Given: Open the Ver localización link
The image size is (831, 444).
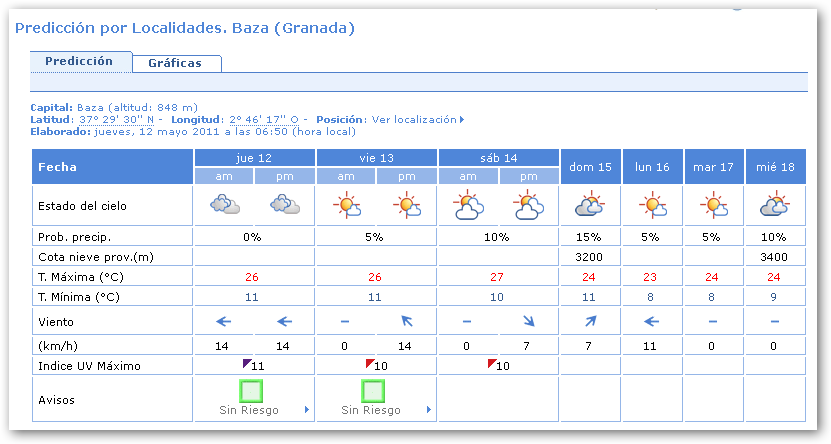Looking at the screenshot, I should [417, 119].
